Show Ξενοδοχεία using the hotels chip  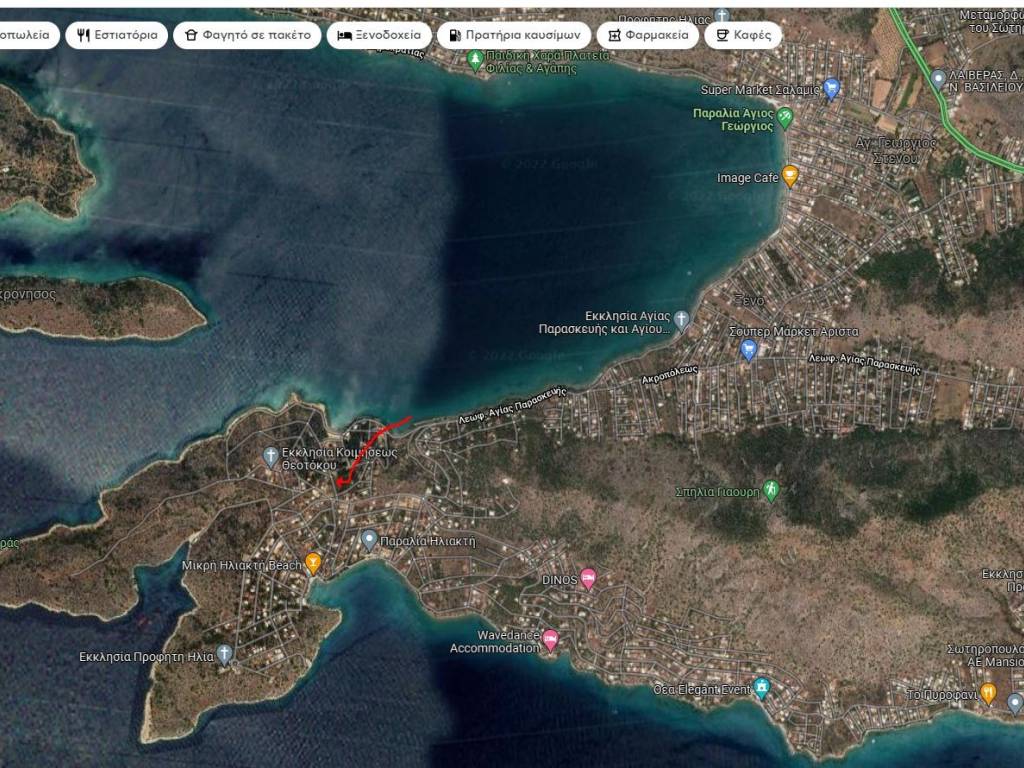point(379,35)
